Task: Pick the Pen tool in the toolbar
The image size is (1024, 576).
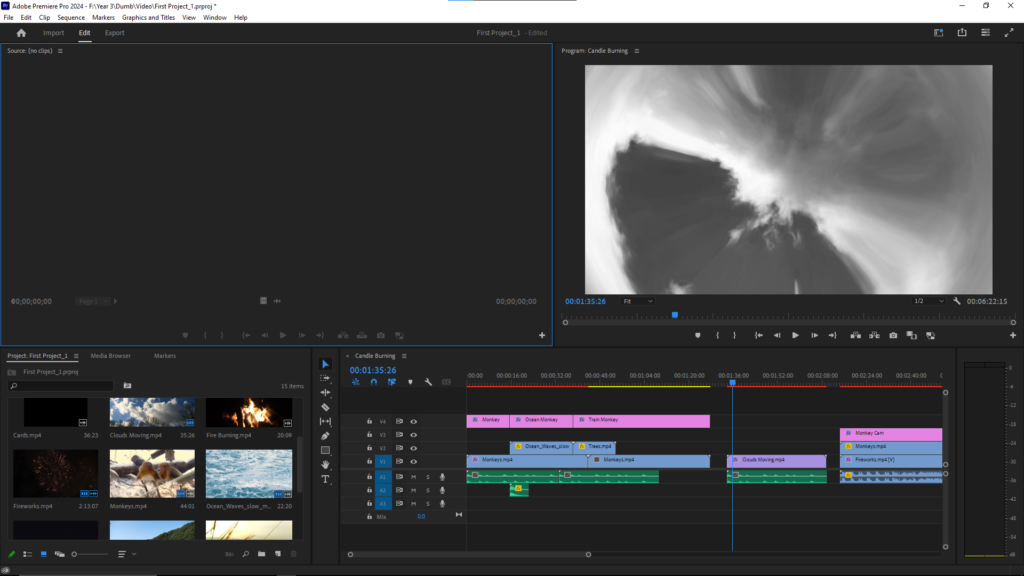Action: pyautogui.click(x=325, y=436)
